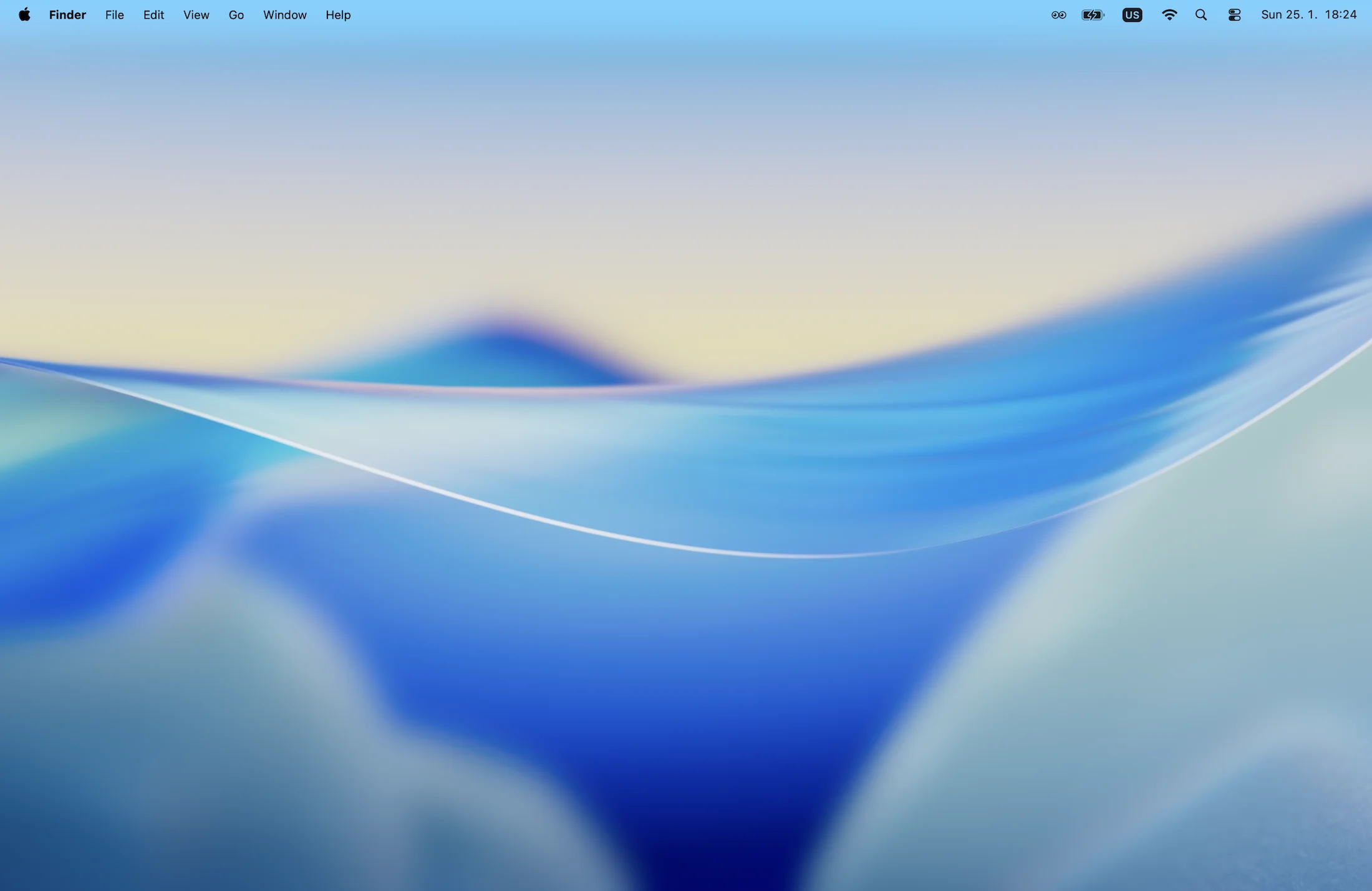
Task: Expand the Window menu
Action: pos(284,15)
